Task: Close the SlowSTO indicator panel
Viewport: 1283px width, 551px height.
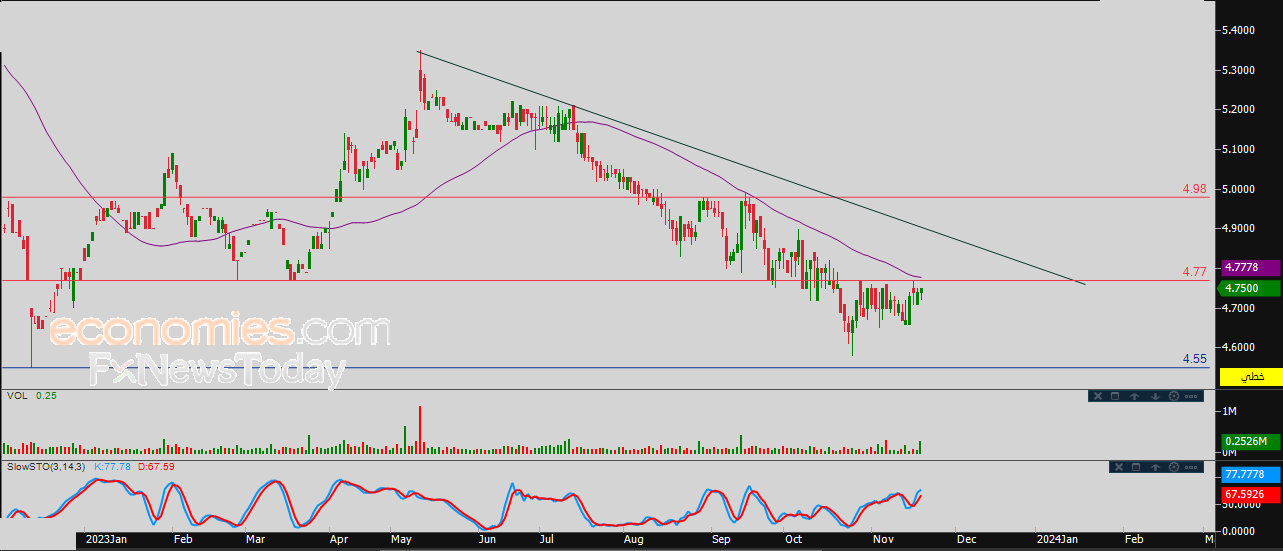Action: [1117, 467]
